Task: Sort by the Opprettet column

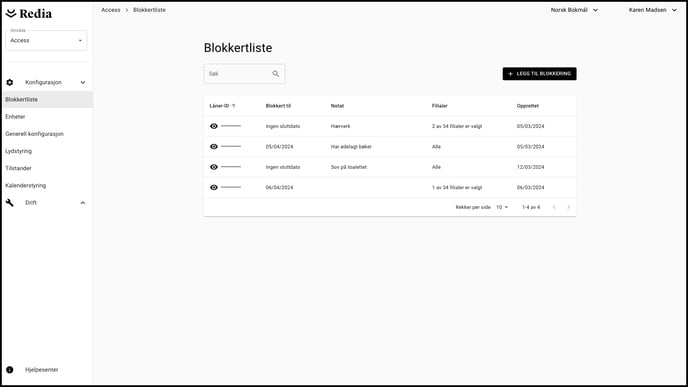Action: (527, 106)
